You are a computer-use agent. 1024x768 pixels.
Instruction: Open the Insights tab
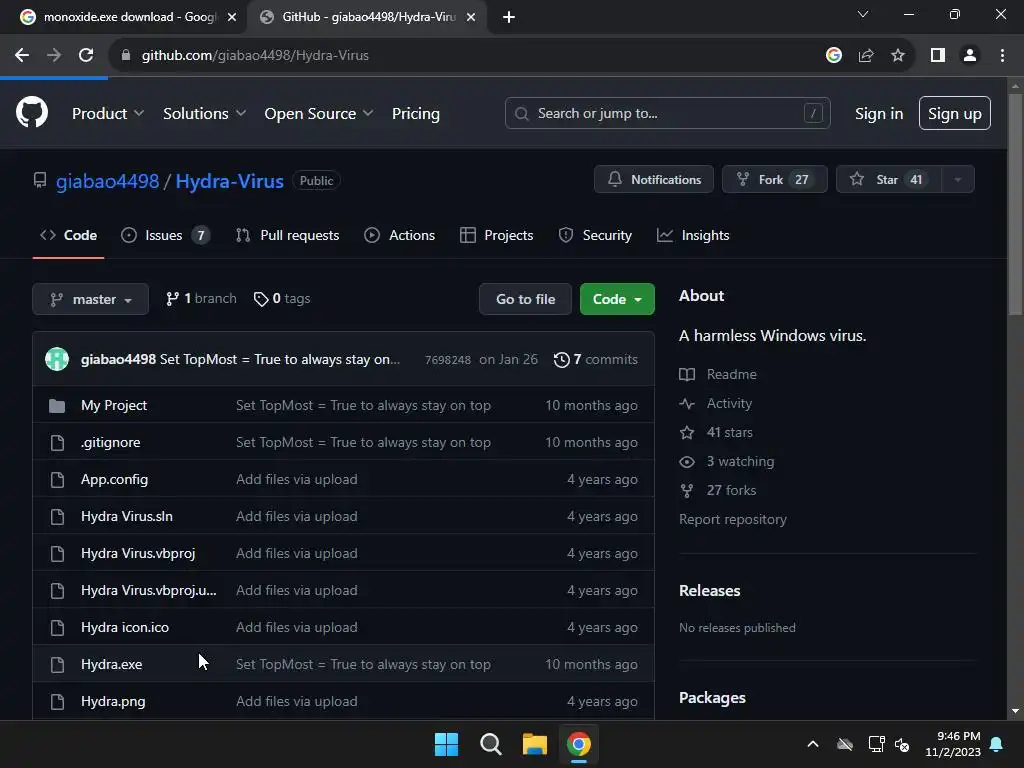tap(693, 235)
